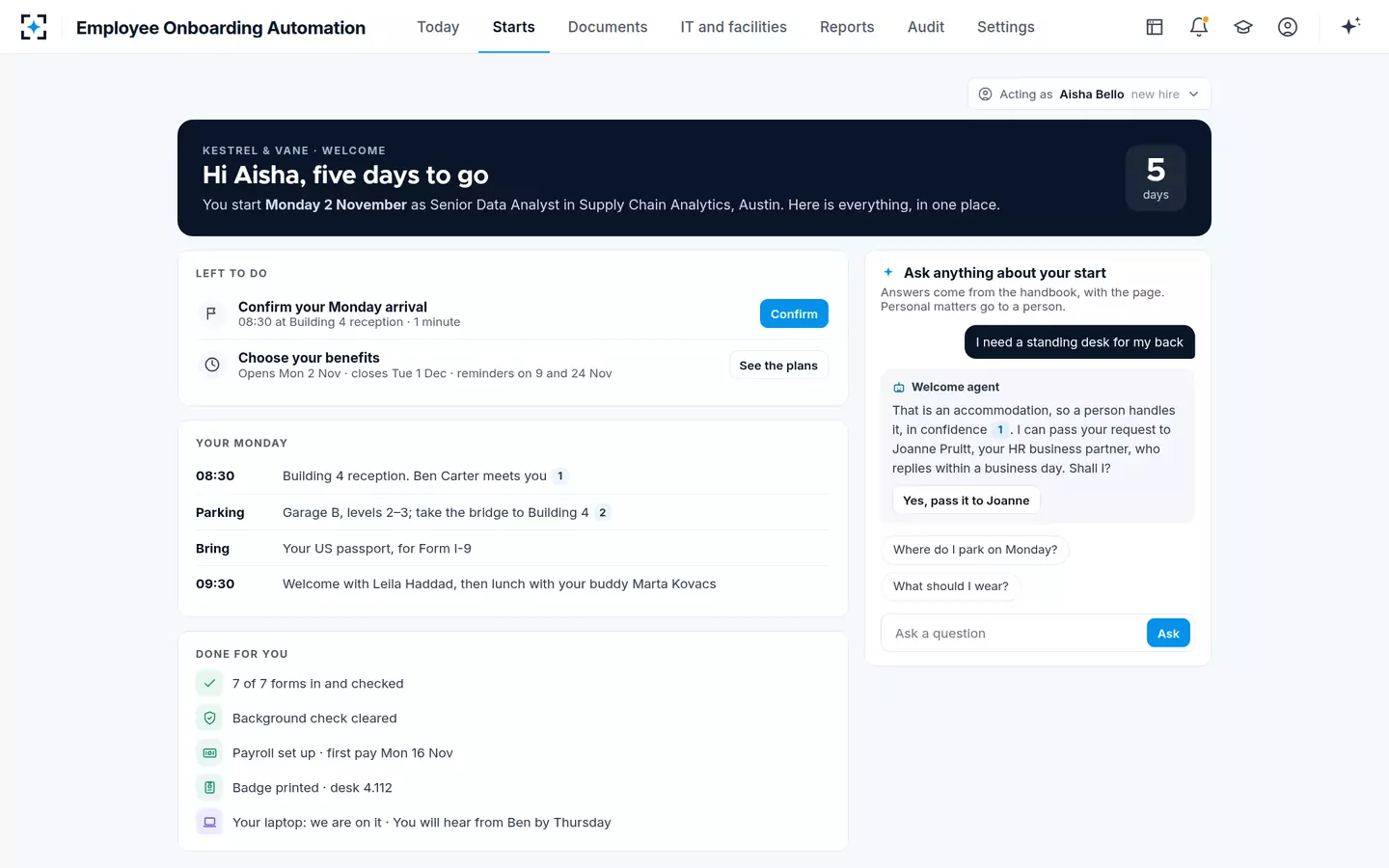
Task: Open notifications bell icon
Action: coord(1199,27)
